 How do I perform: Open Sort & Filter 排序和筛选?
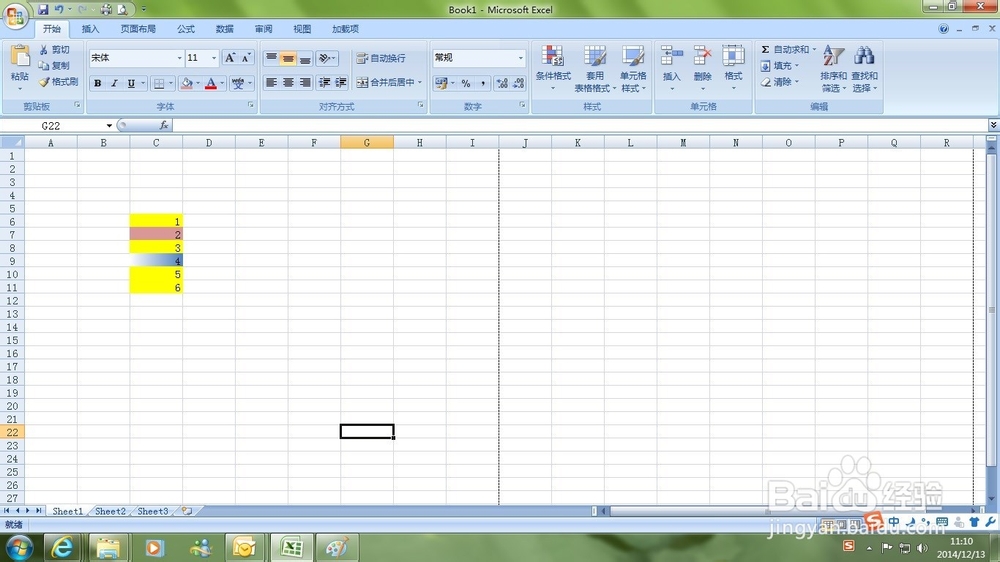click(x=834, y=68)
